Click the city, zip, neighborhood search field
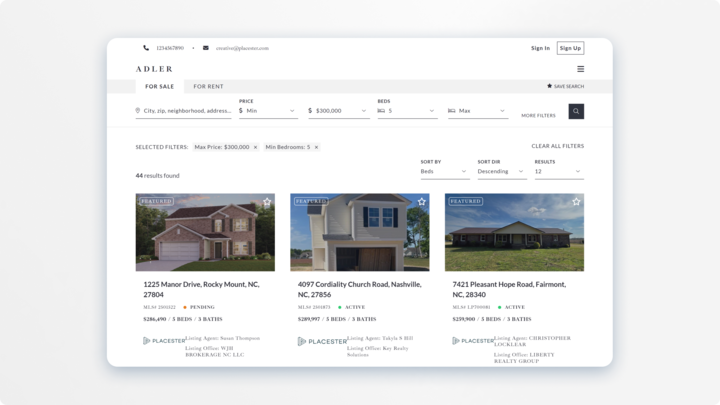The height and width of the screenshot is (405, 720). coord(187,111)
